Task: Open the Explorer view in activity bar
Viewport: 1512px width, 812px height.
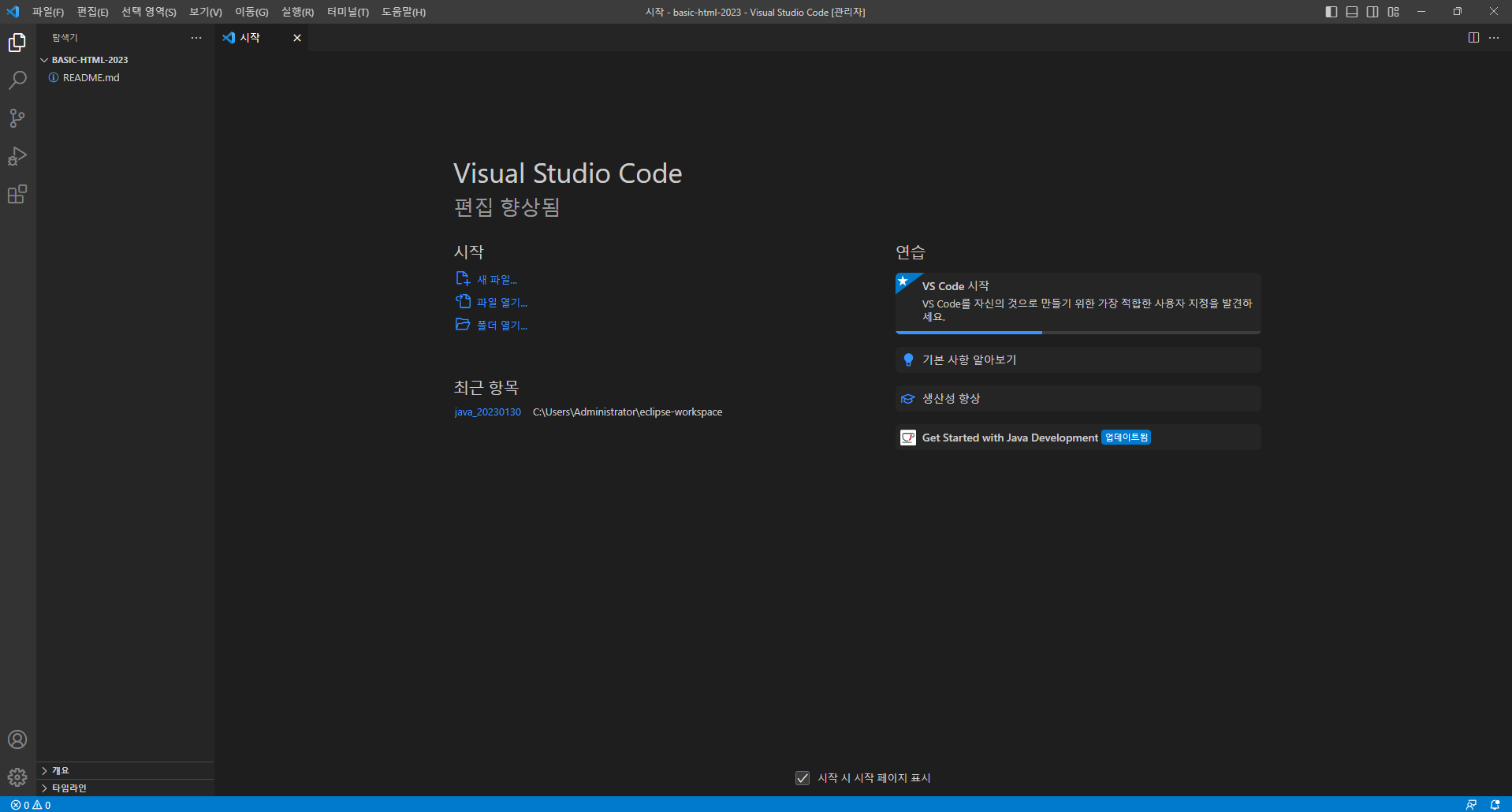Action: [17, 43]
